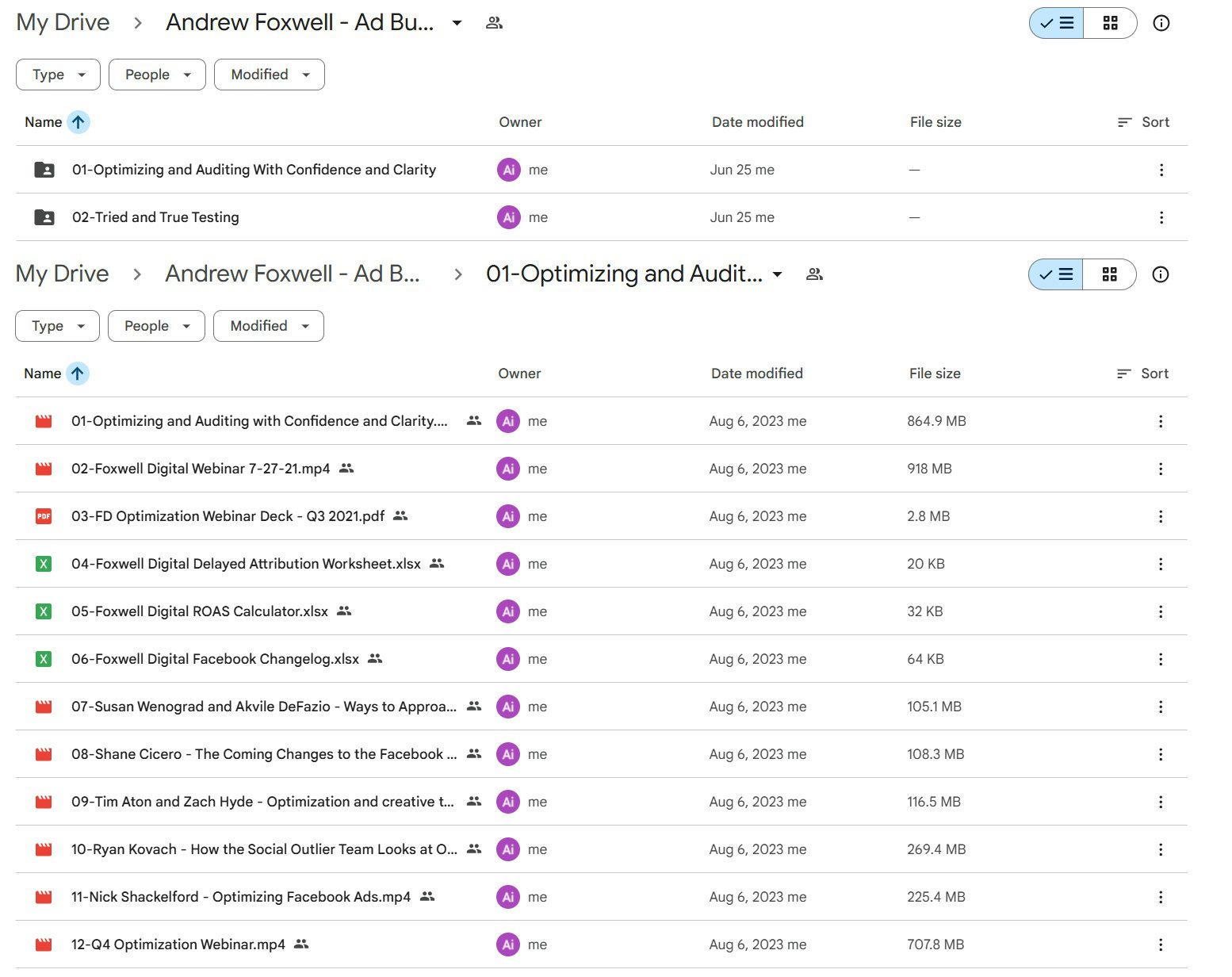The image size is (1232, 977).
Task: Open the 02-Tried and True Testing folder
Action: 155,217
